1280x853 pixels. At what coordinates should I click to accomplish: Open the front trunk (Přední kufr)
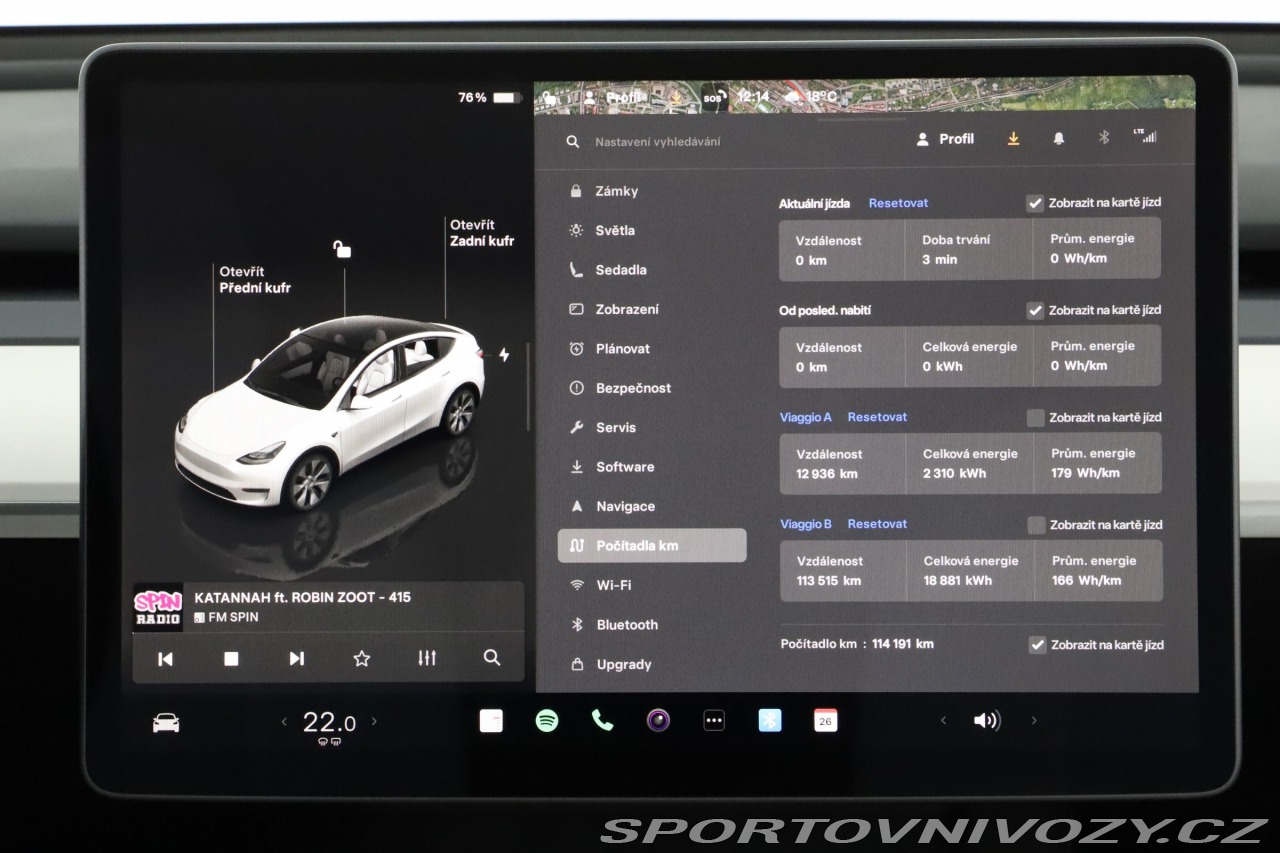tap(255, 280)
